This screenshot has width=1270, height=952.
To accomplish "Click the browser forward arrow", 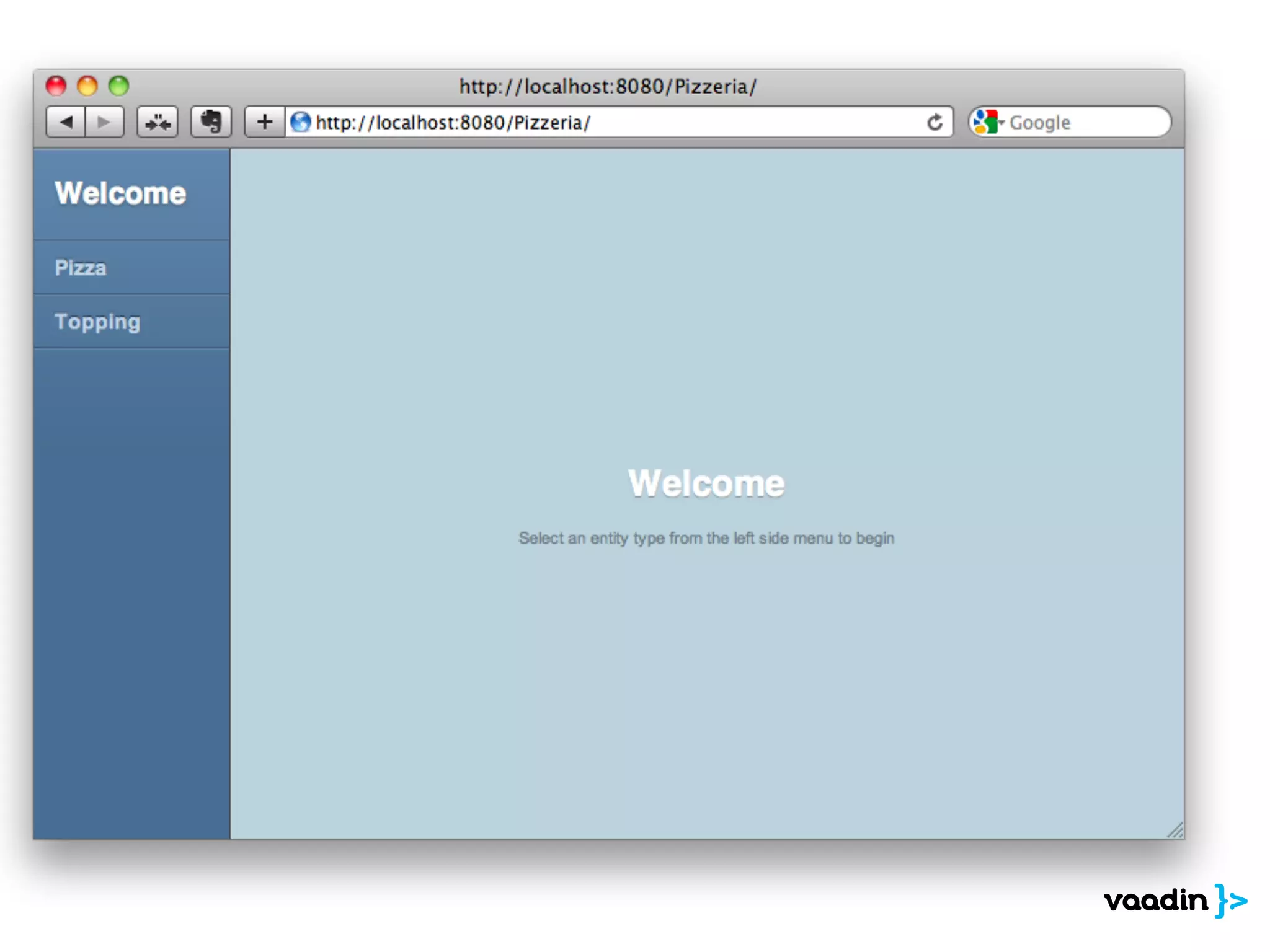I will 104,122.
